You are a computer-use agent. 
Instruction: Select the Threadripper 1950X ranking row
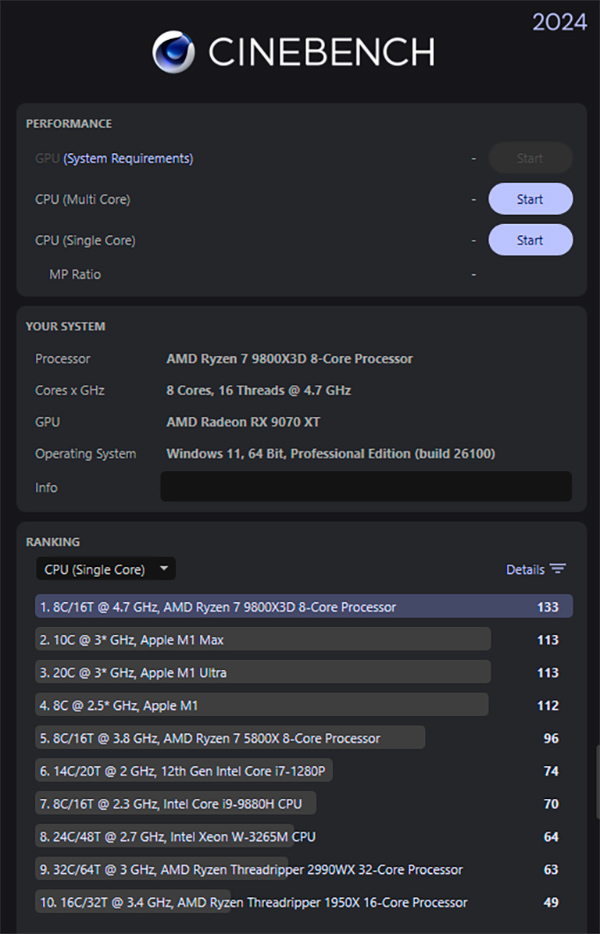(x=252, y=902)
